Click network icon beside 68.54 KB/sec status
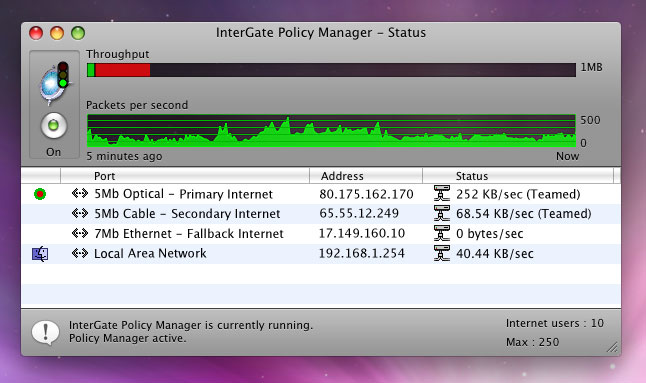Screen dimensions: 646x383 coord(442,213)
